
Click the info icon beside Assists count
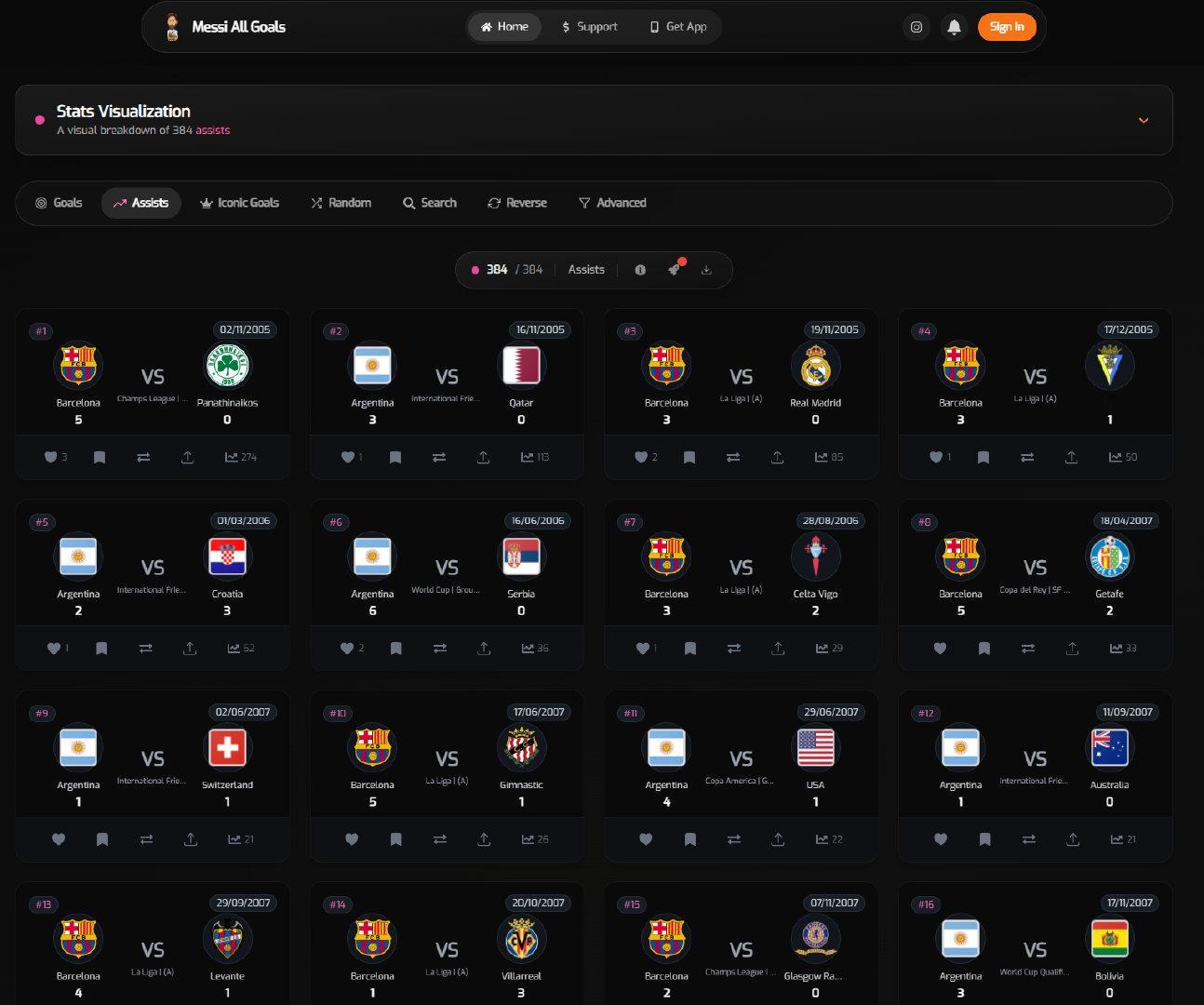coord(640,270)
